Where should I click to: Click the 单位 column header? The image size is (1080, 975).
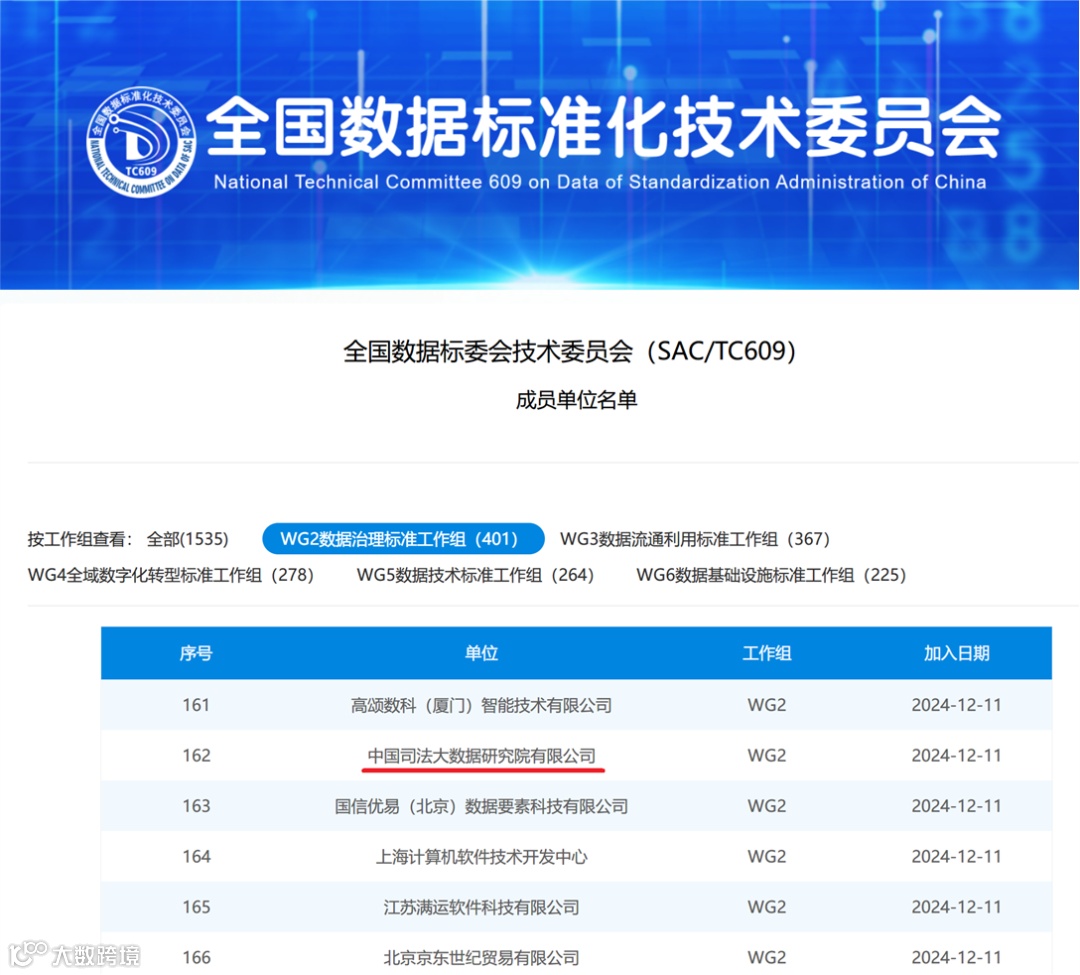481,653
